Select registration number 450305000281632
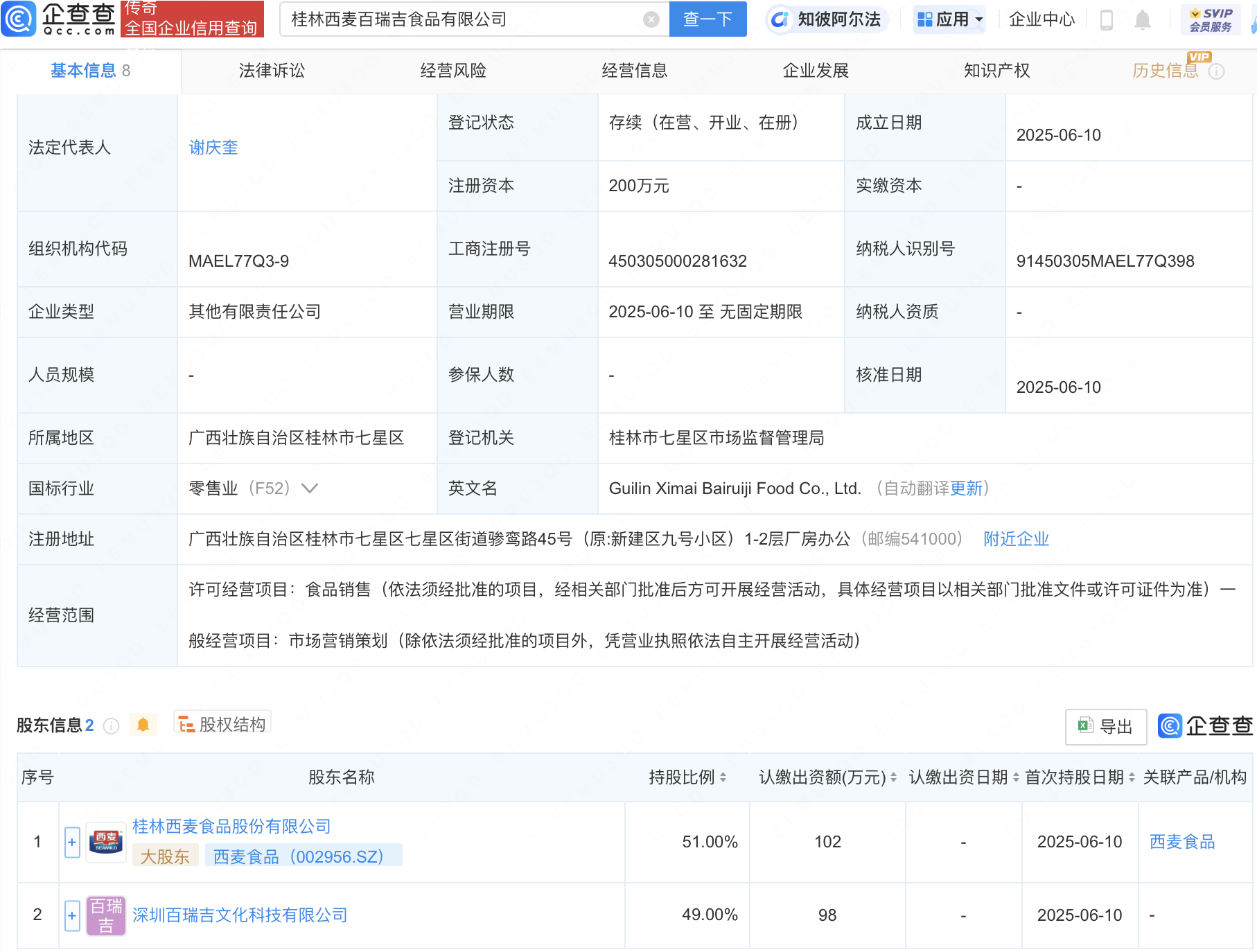This screenshot has height=952, width=1257. coord(678,261)
